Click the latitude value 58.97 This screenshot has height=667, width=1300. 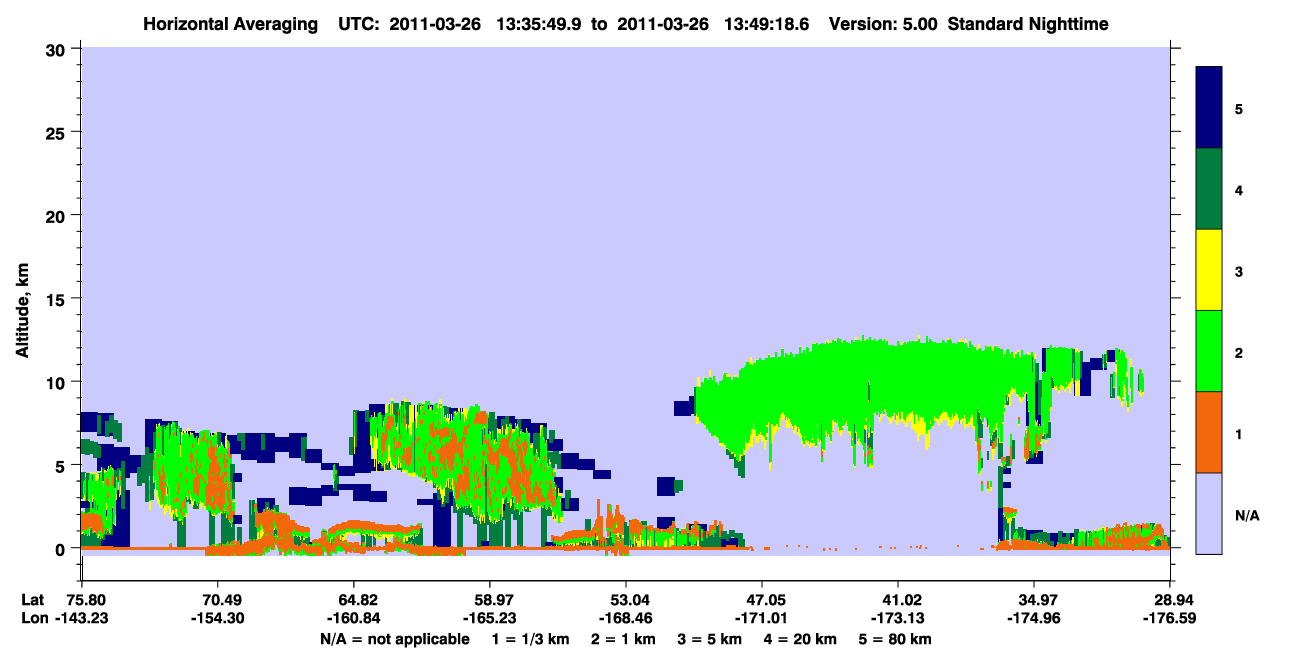tap(490, 600)
